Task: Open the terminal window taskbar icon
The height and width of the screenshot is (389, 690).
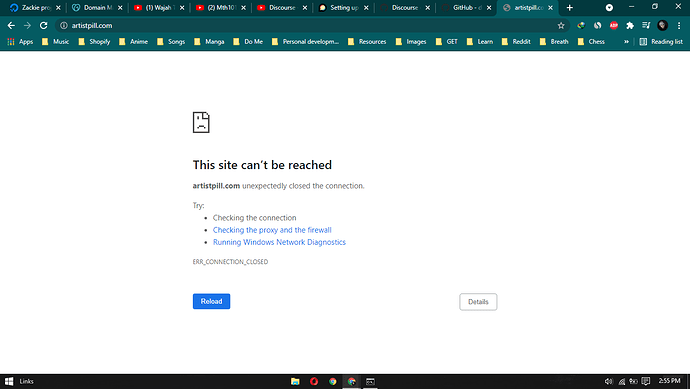Action: pyautogui.click(x=370, y=382)
